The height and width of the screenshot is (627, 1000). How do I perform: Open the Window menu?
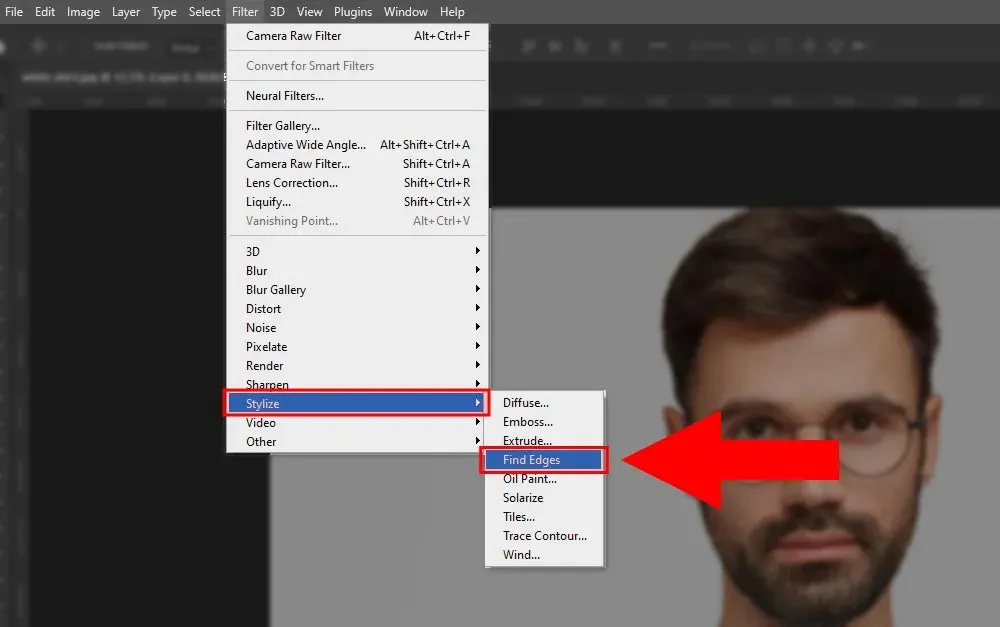tap(406, 11)
